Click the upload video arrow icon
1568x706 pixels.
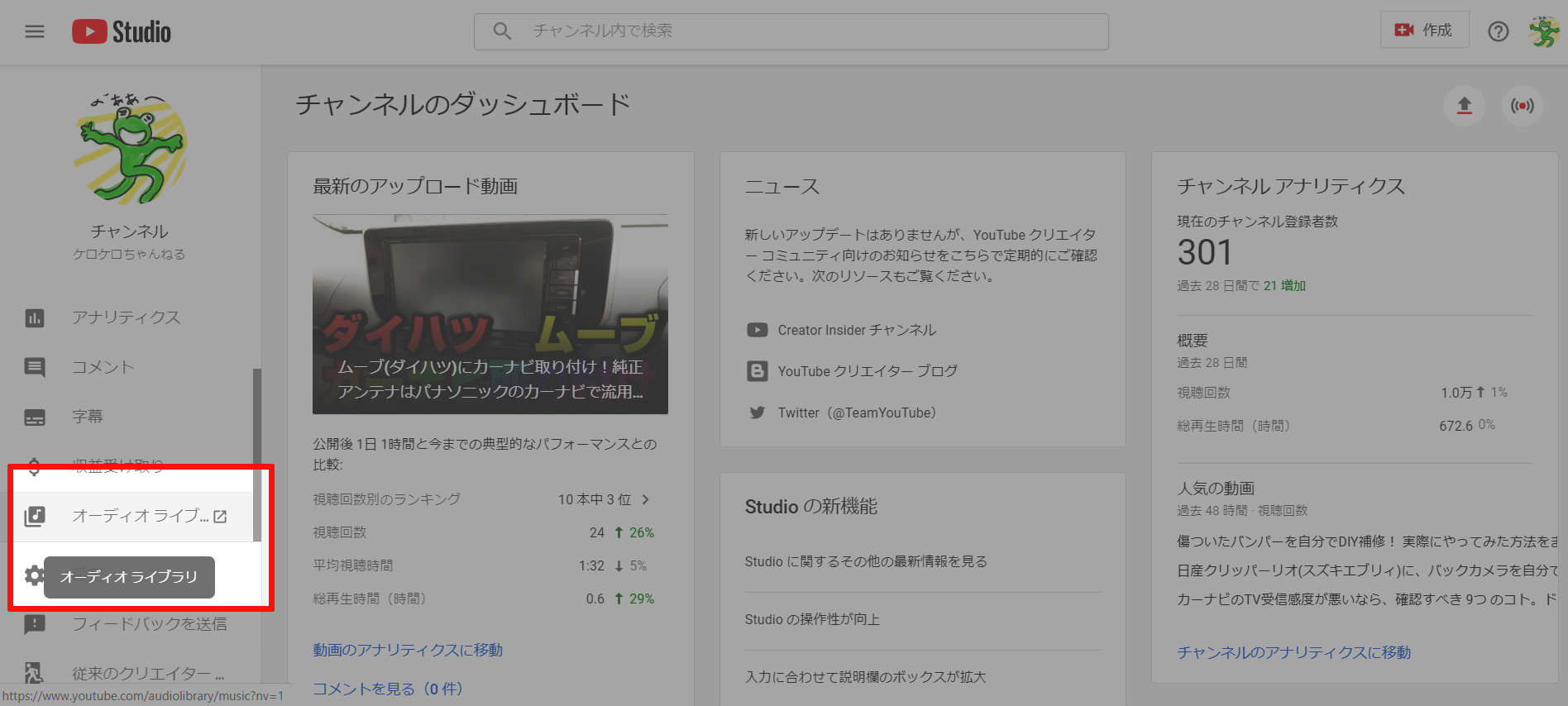pos(1464,106)
